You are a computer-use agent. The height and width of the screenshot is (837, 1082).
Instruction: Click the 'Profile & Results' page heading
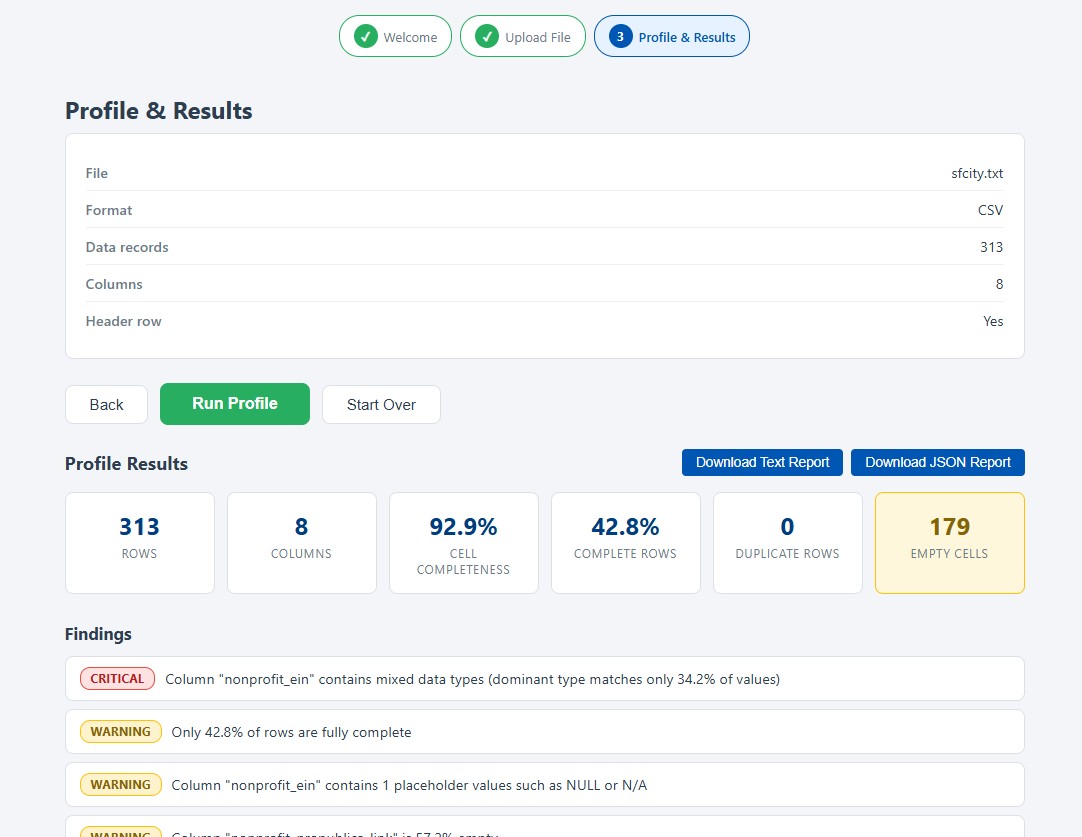click(159, 110)
